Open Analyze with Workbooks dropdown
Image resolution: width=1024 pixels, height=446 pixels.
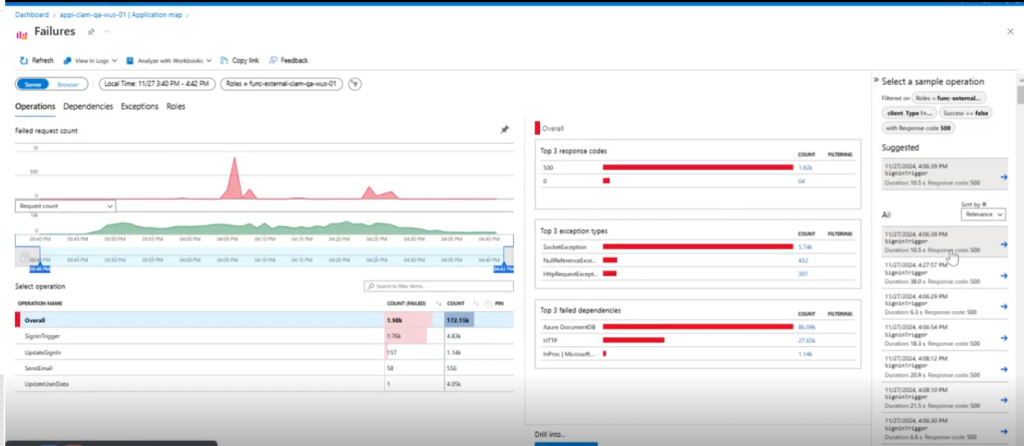(168, 60)
